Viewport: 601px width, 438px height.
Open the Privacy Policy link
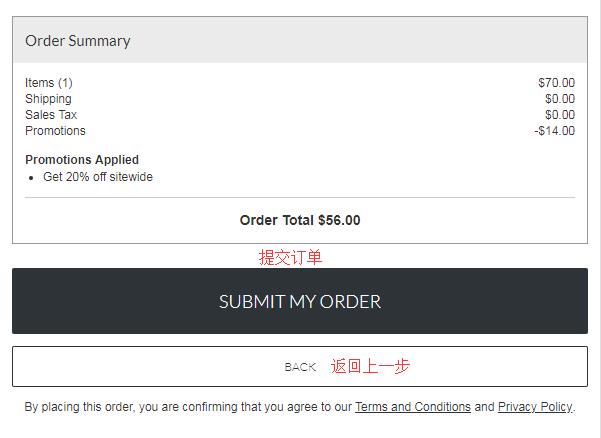[x=535, y=407]
